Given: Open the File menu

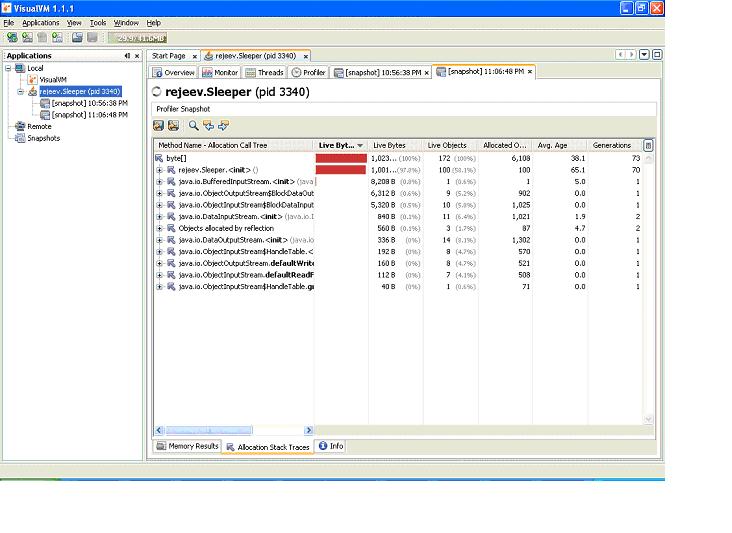Looking at the screenshot, I should coord(9,23).
